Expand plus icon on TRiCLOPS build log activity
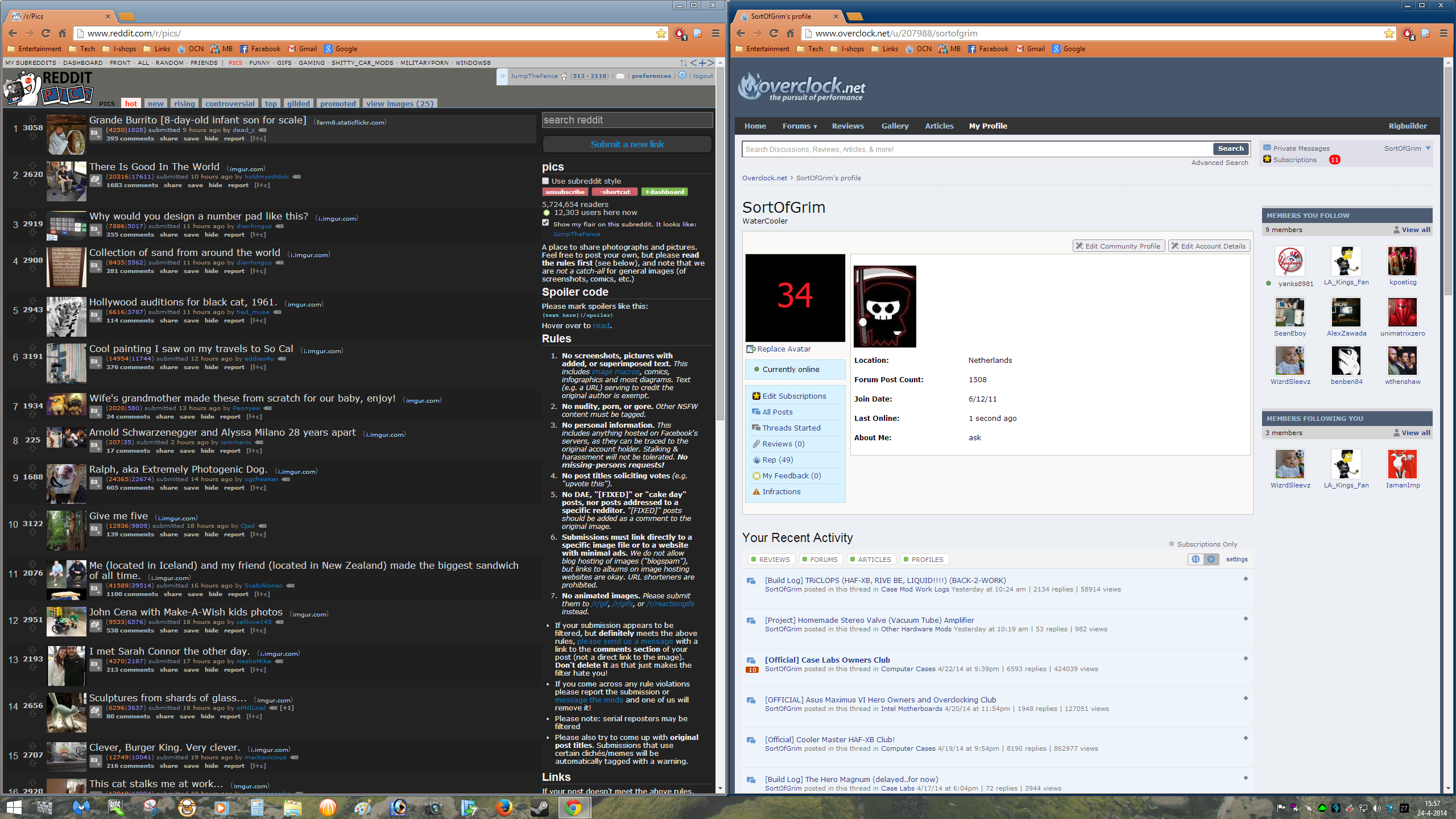 [1246, 579]
